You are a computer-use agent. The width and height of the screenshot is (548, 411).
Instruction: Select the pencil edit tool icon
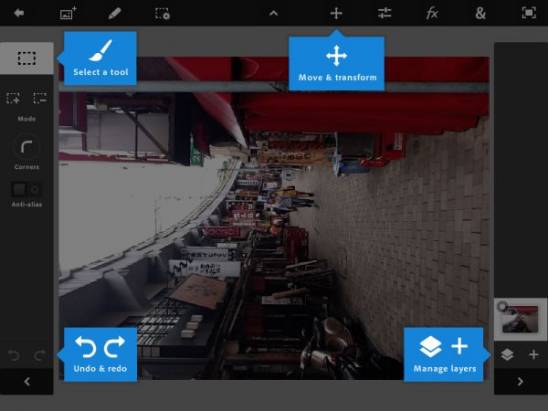point(114,13)
